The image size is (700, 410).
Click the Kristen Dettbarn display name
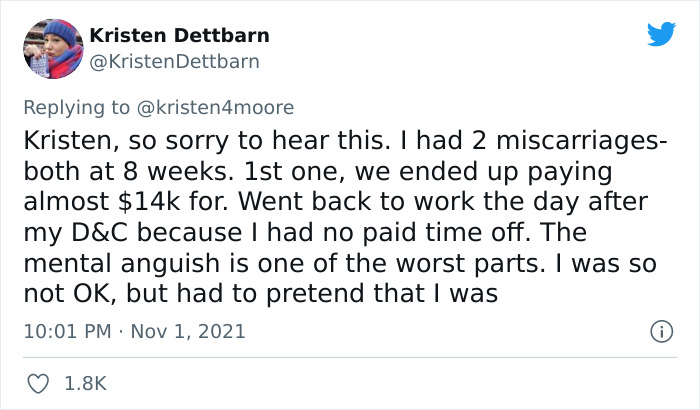pyautogui.click(x=179, y=35)
